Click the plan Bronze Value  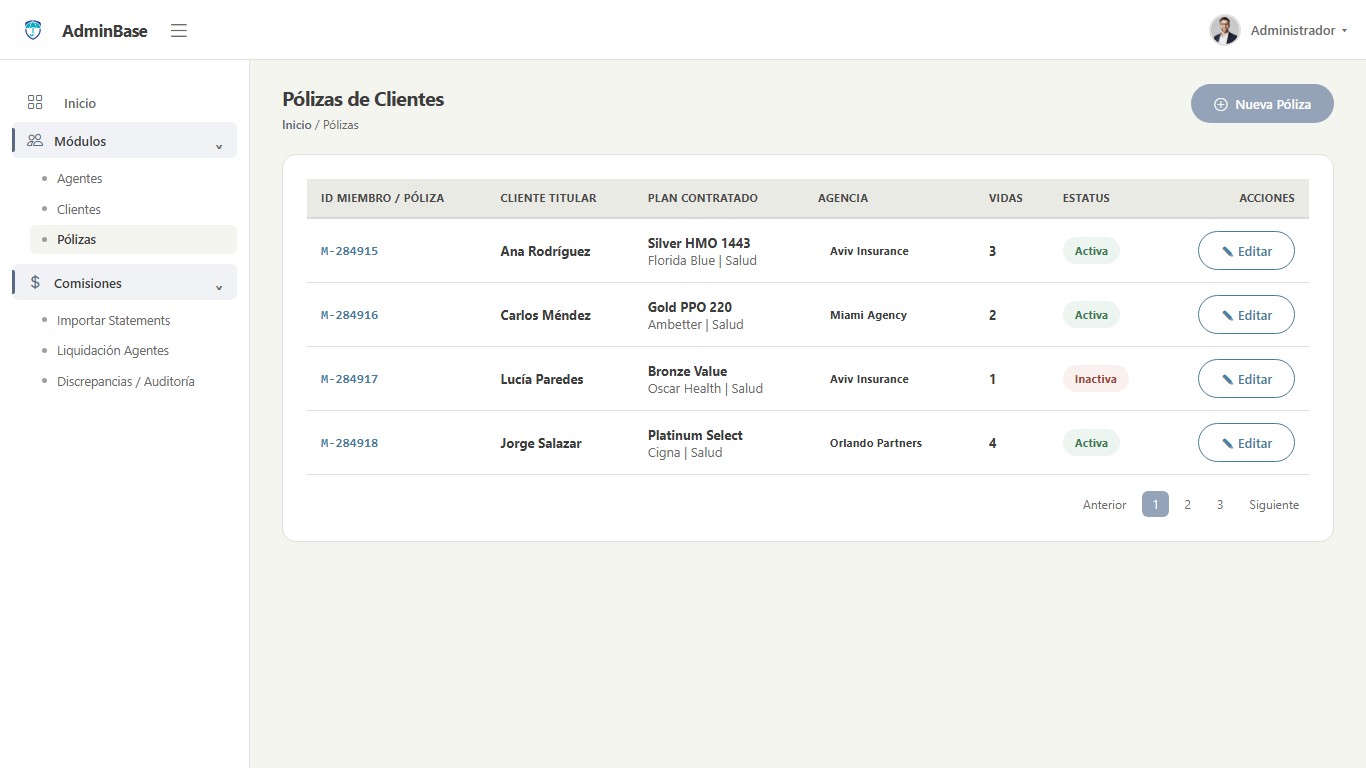pyautogui.click(x=687, y=371)
